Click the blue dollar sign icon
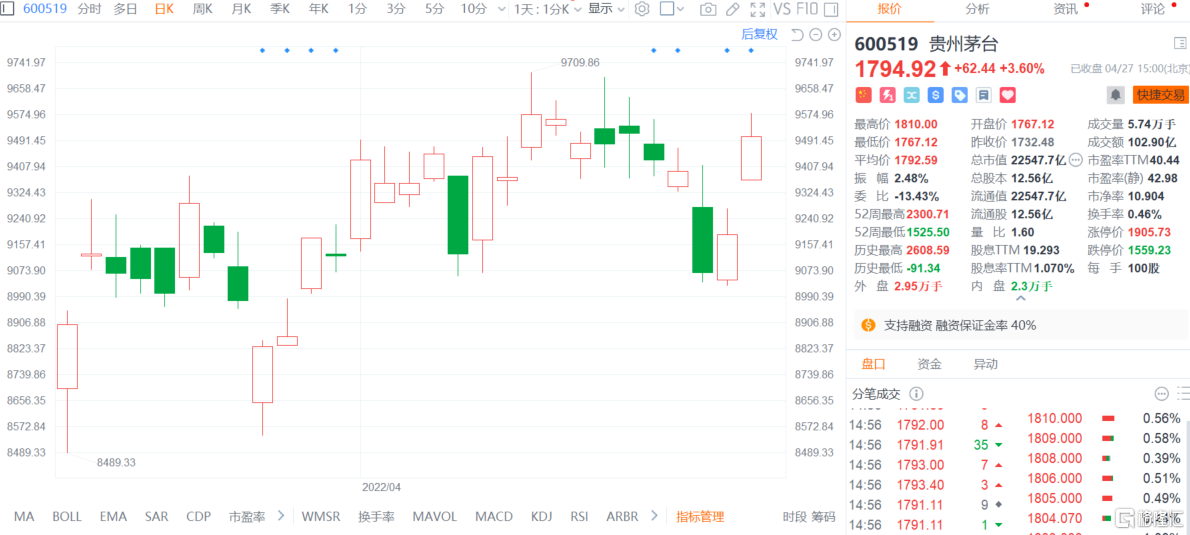The width and height of the screenshot is (1190, 535). (x=936, y=95)
